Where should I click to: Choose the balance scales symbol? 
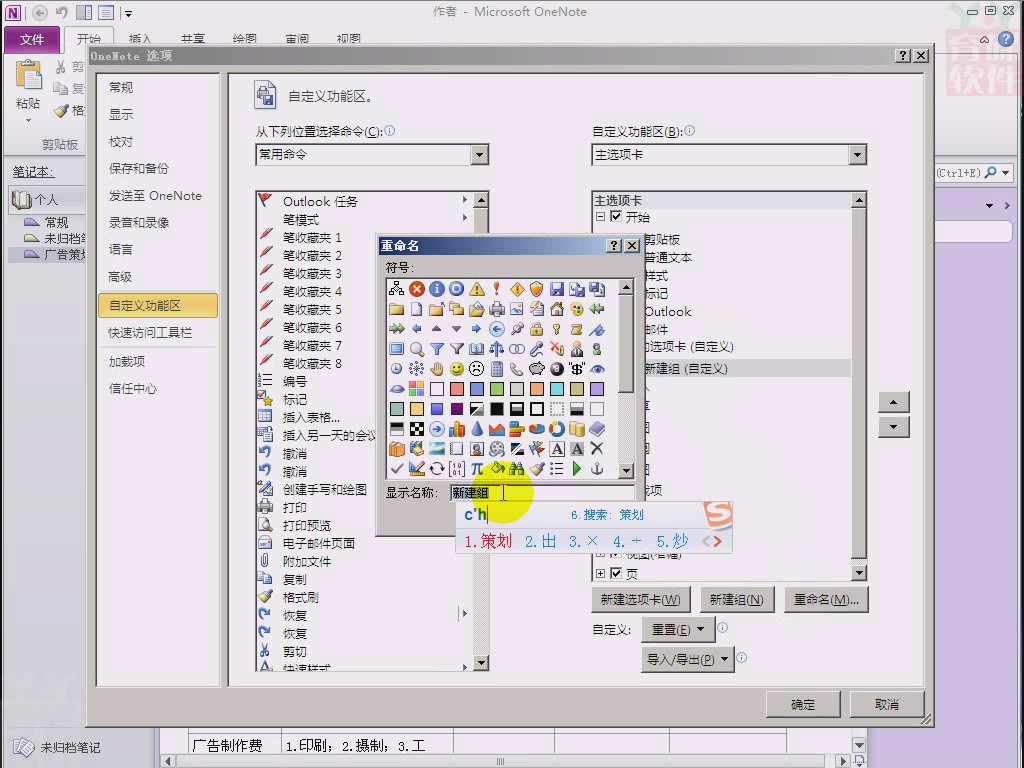[496, 349]
